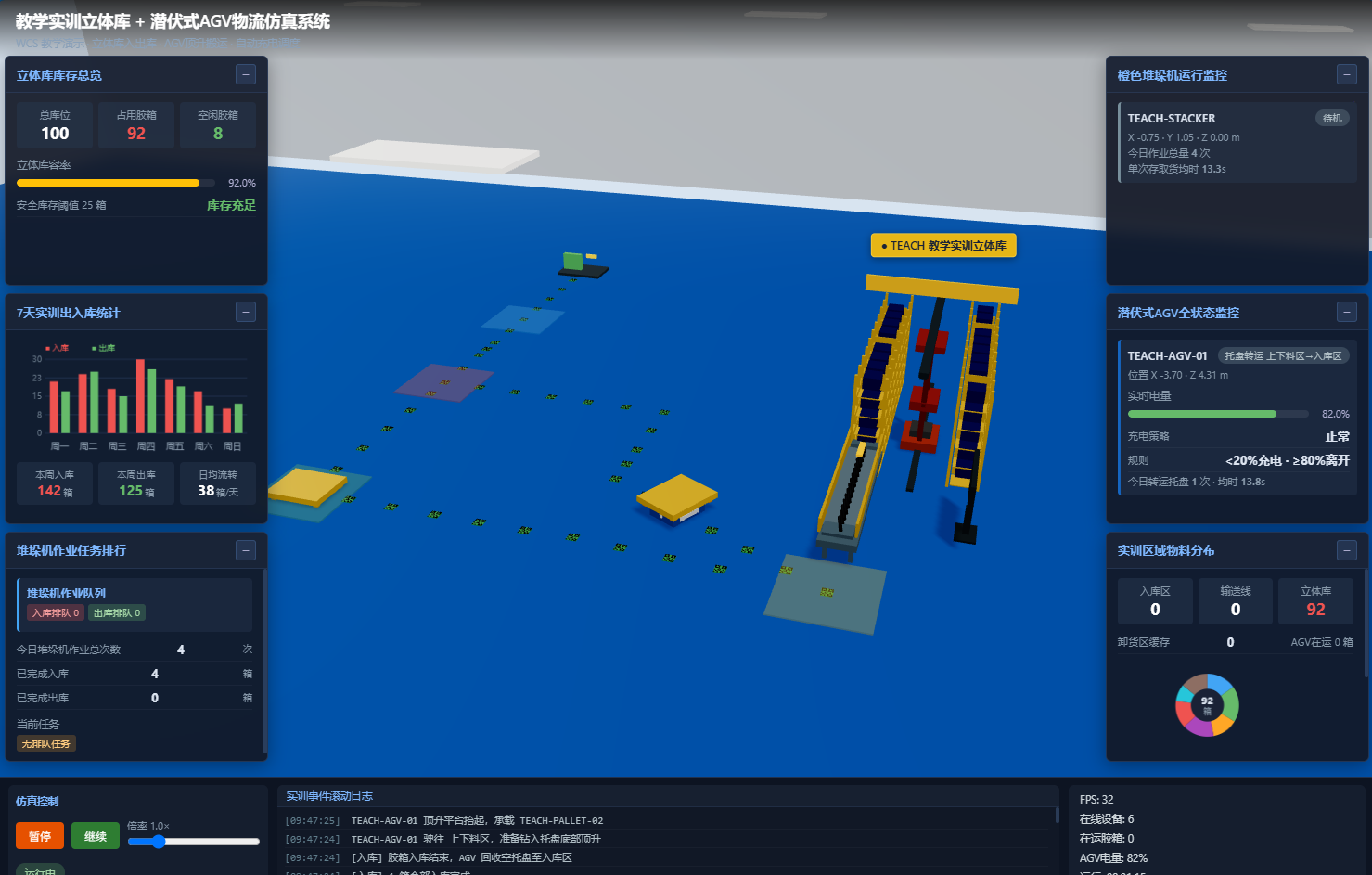Click the green 继续 button
1372x875 pixels.
96,836
